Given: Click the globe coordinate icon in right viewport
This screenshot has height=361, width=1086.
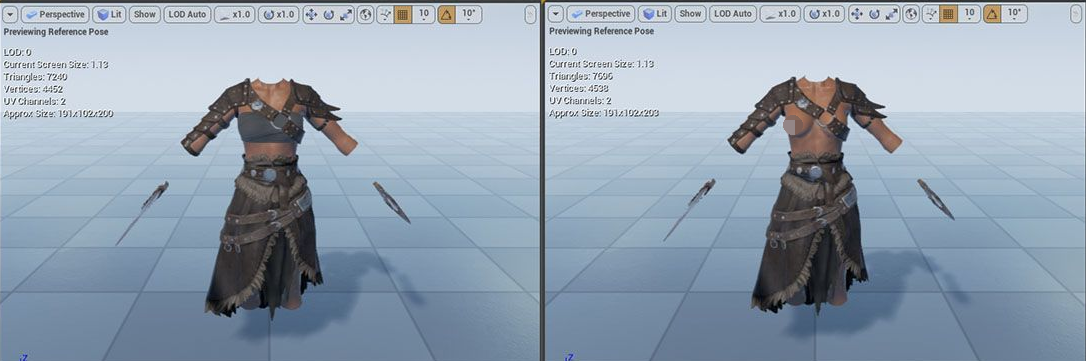Looking at the screenshot, I should [x=911, y=14].
